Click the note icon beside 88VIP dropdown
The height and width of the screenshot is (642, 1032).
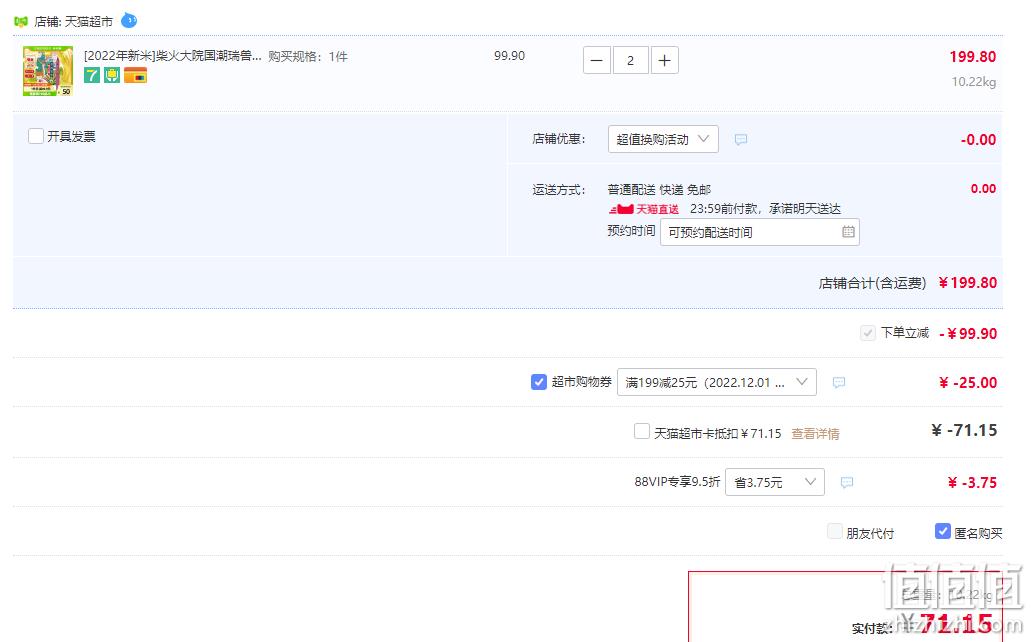pyautogui.click(x=847, y=483)
